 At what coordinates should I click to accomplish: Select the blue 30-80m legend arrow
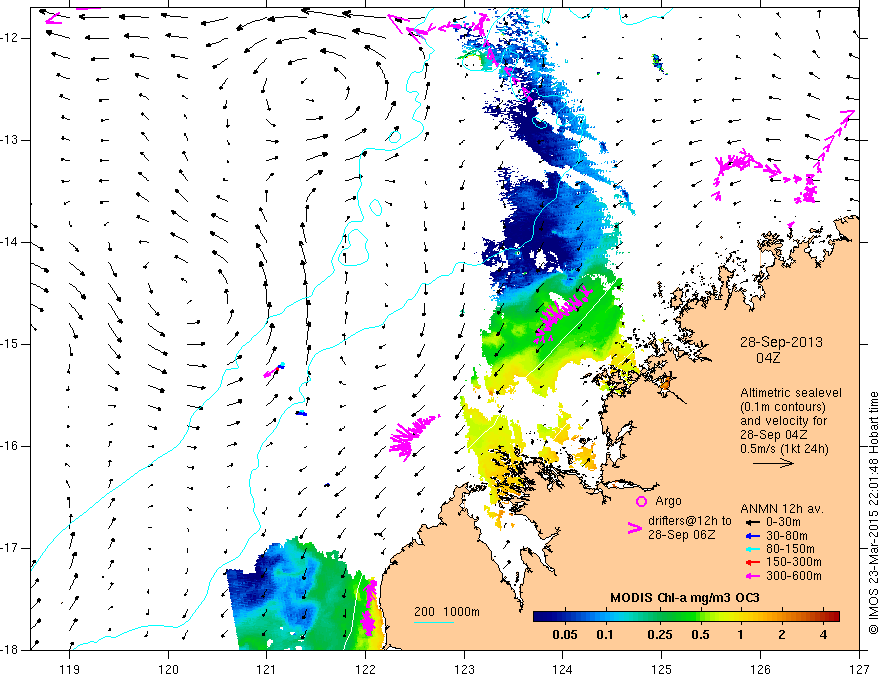pos(752,536)
